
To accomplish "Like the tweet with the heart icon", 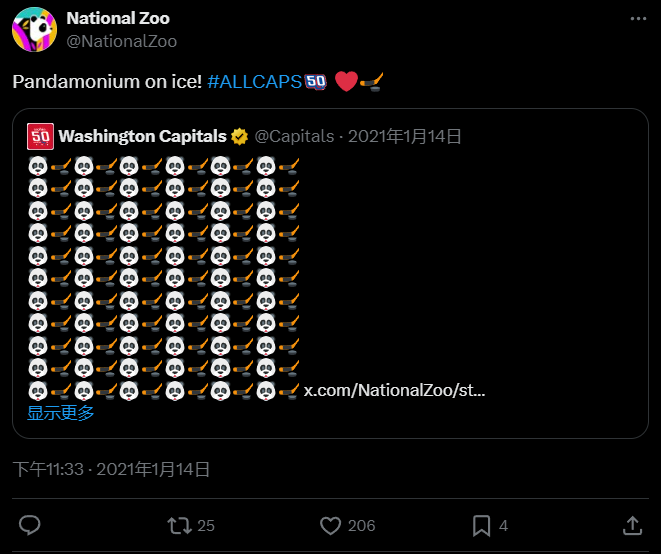I will pyautogui.click(x=331, y=525).
